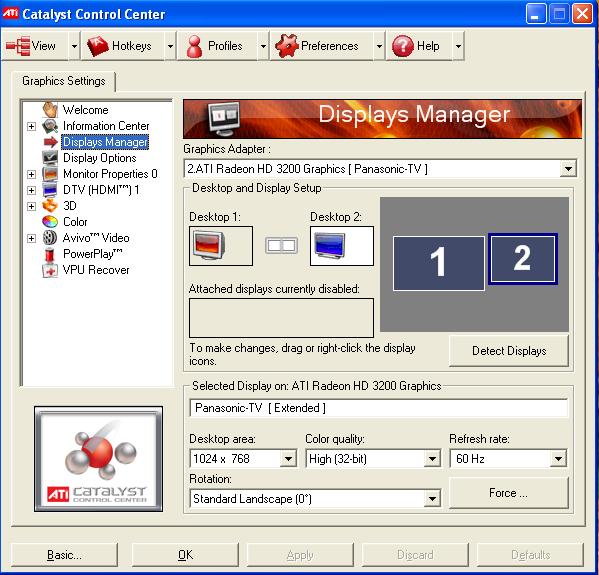Click the attached displays currently disabled box
Image resolution: width=599 pixels, height=575 pixels.
pyautogui.click(x=281, y=317)
